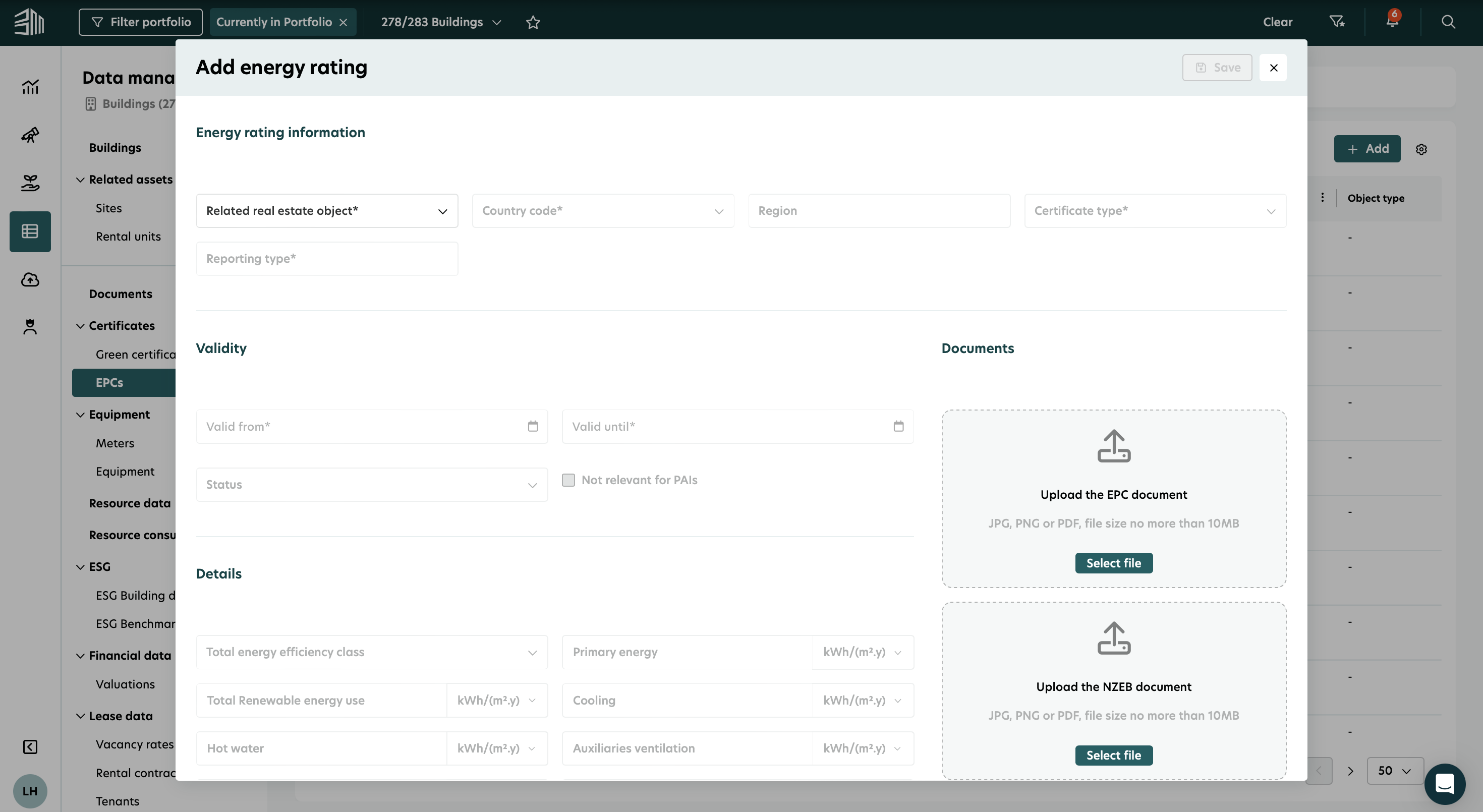
Task: Click the table settings gear icon
Action: [x=1421, y=149]
